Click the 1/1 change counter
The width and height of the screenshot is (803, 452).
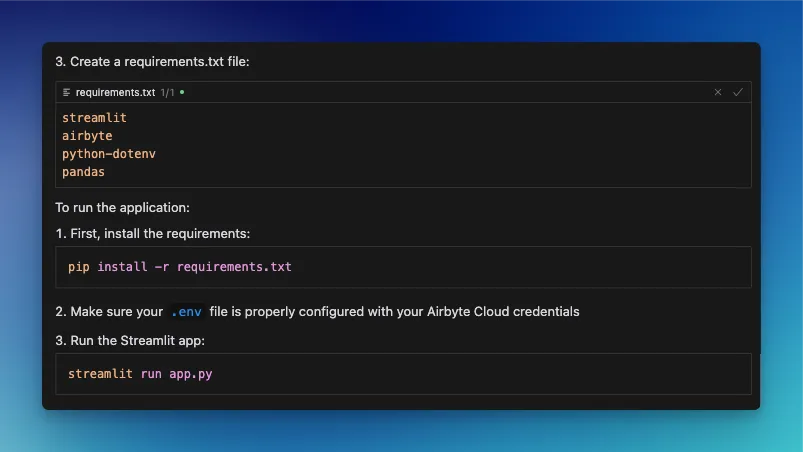tap(167, 93)
